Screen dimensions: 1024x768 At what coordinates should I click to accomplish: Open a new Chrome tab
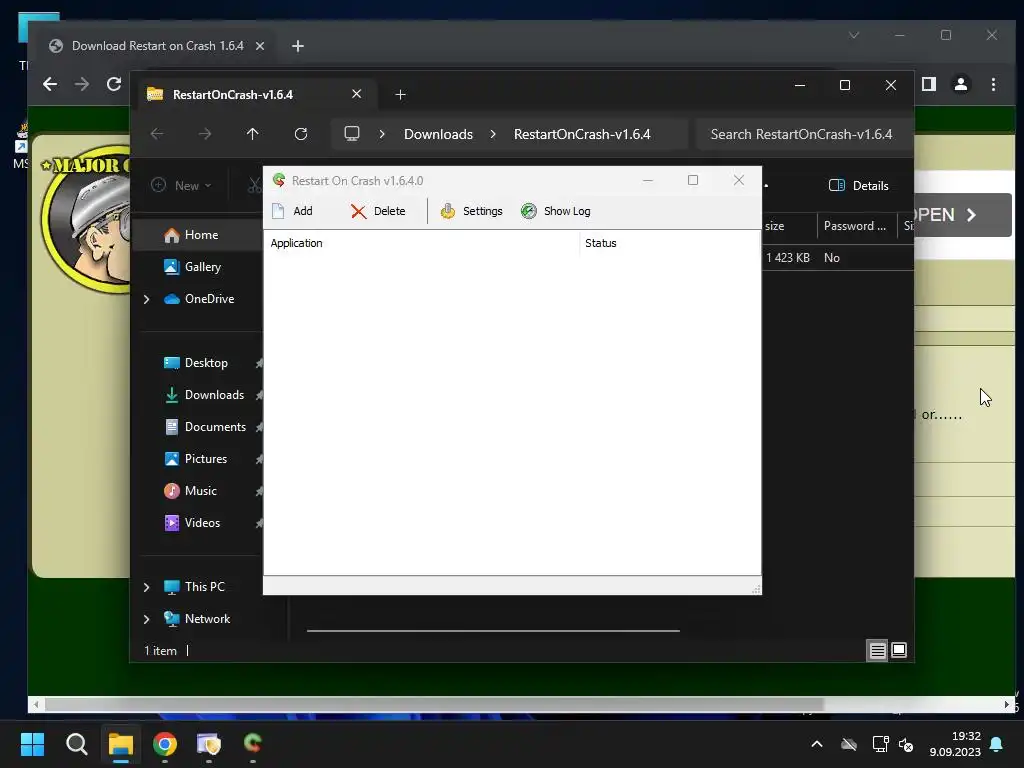pyautogui.click(x=298, y=46)
